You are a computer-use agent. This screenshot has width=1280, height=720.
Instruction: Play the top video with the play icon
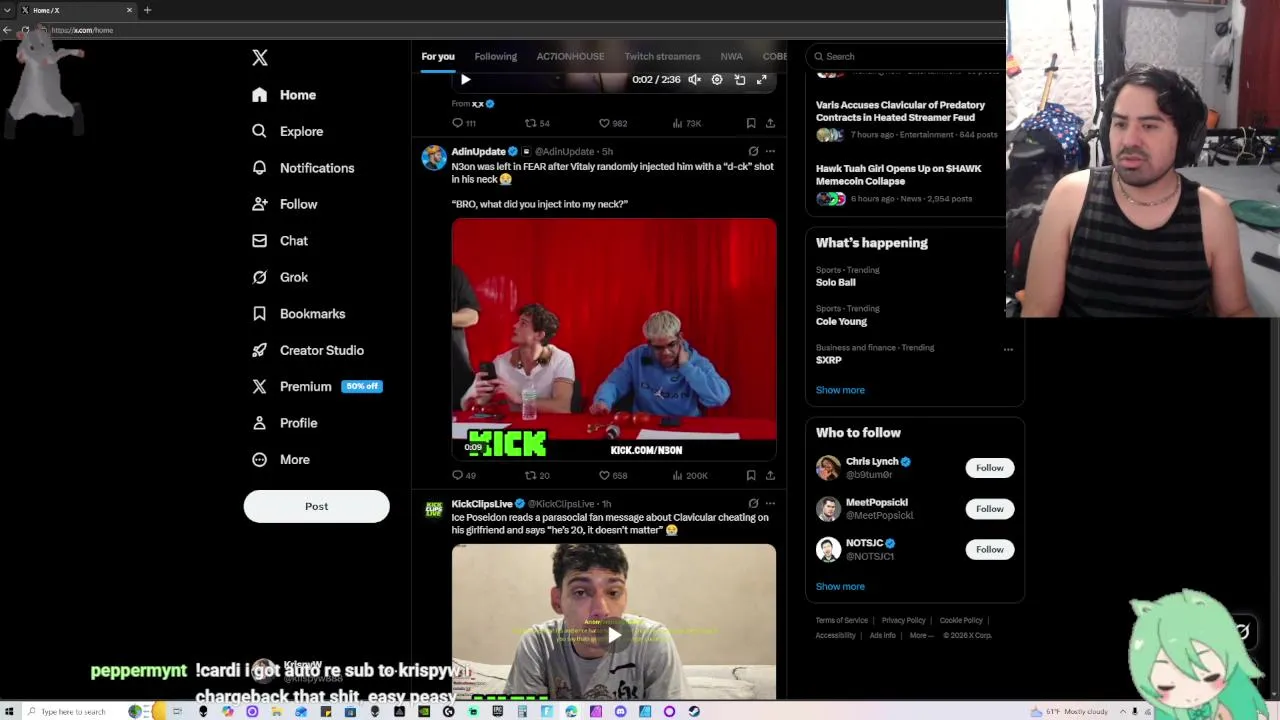point(465,79)
